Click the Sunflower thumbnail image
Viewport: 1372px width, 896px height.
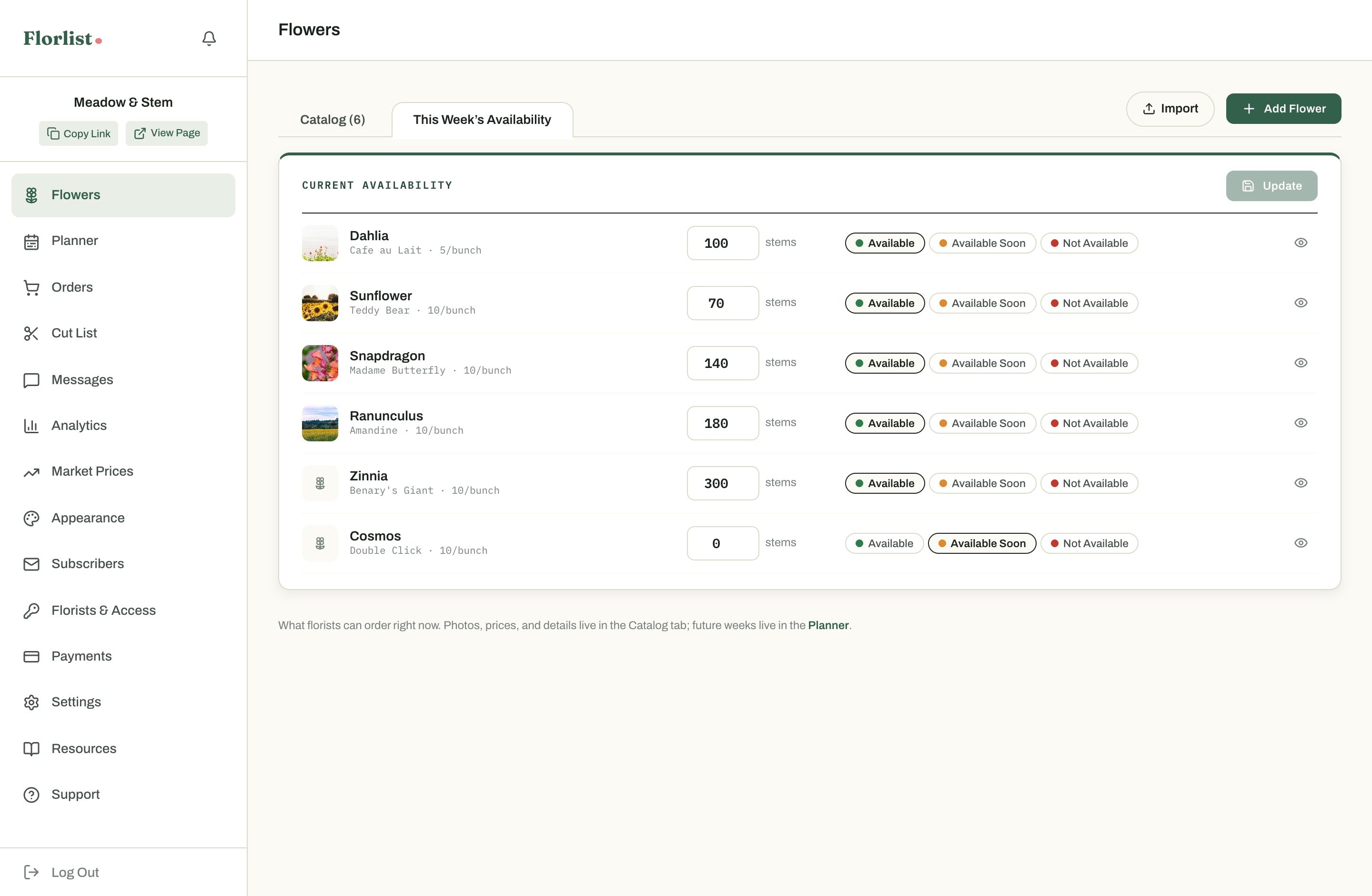pyautogui.click(x=320, y=303)
